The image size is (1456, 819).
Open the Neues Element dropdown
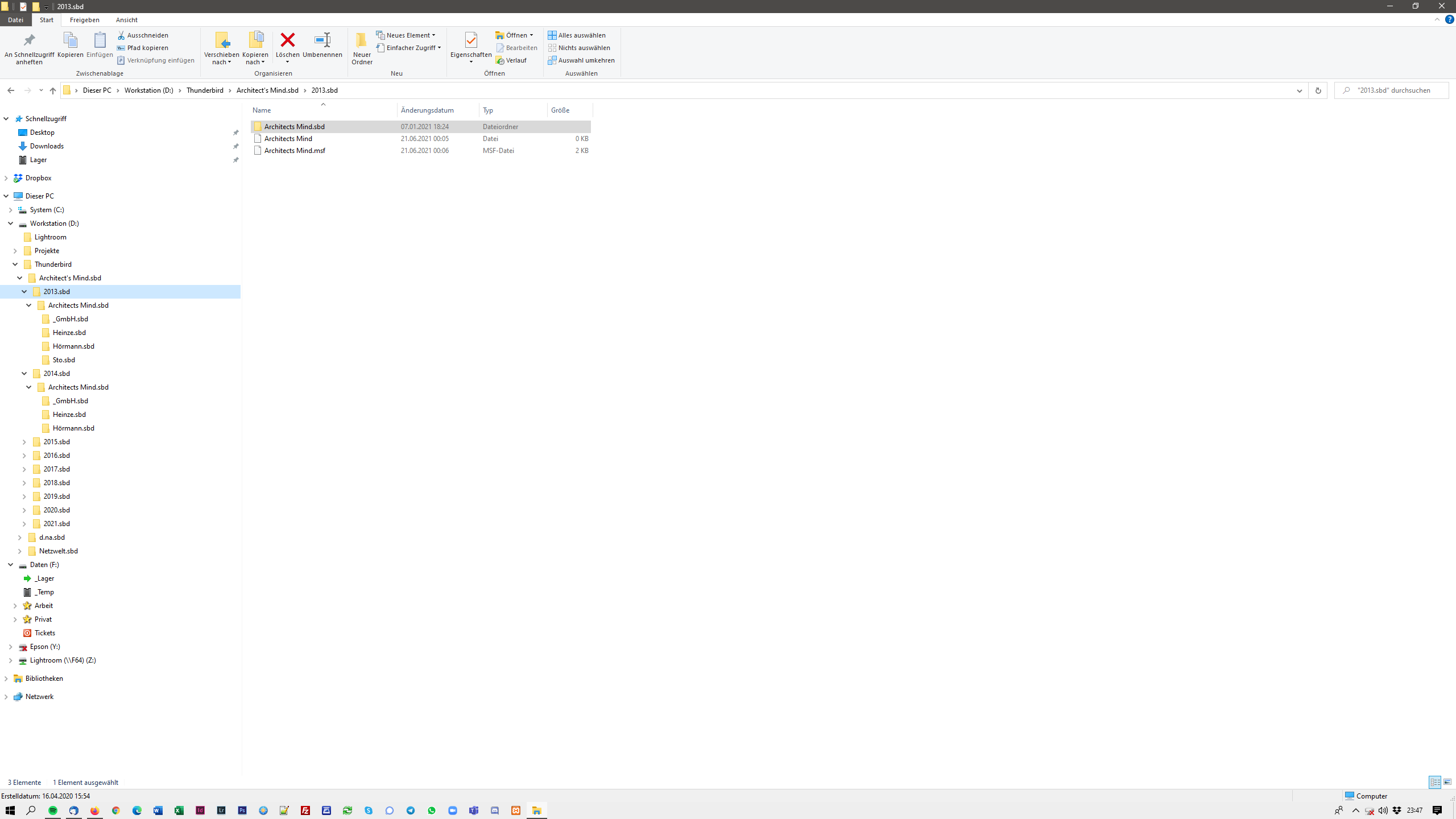pos(406,35)
